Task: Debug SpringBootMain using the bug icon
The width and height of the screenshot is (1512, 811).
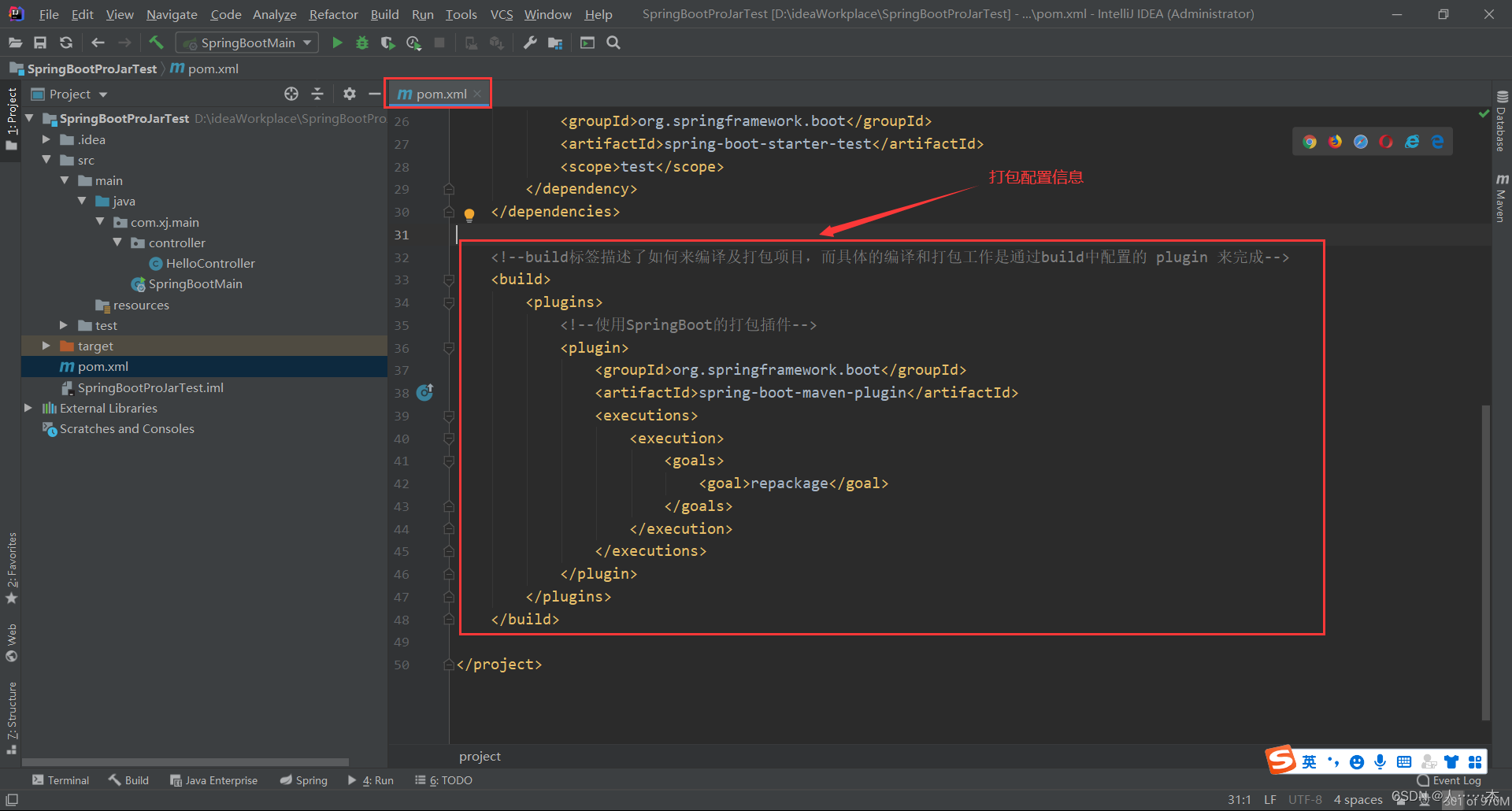Action: [x=362, y=43]
